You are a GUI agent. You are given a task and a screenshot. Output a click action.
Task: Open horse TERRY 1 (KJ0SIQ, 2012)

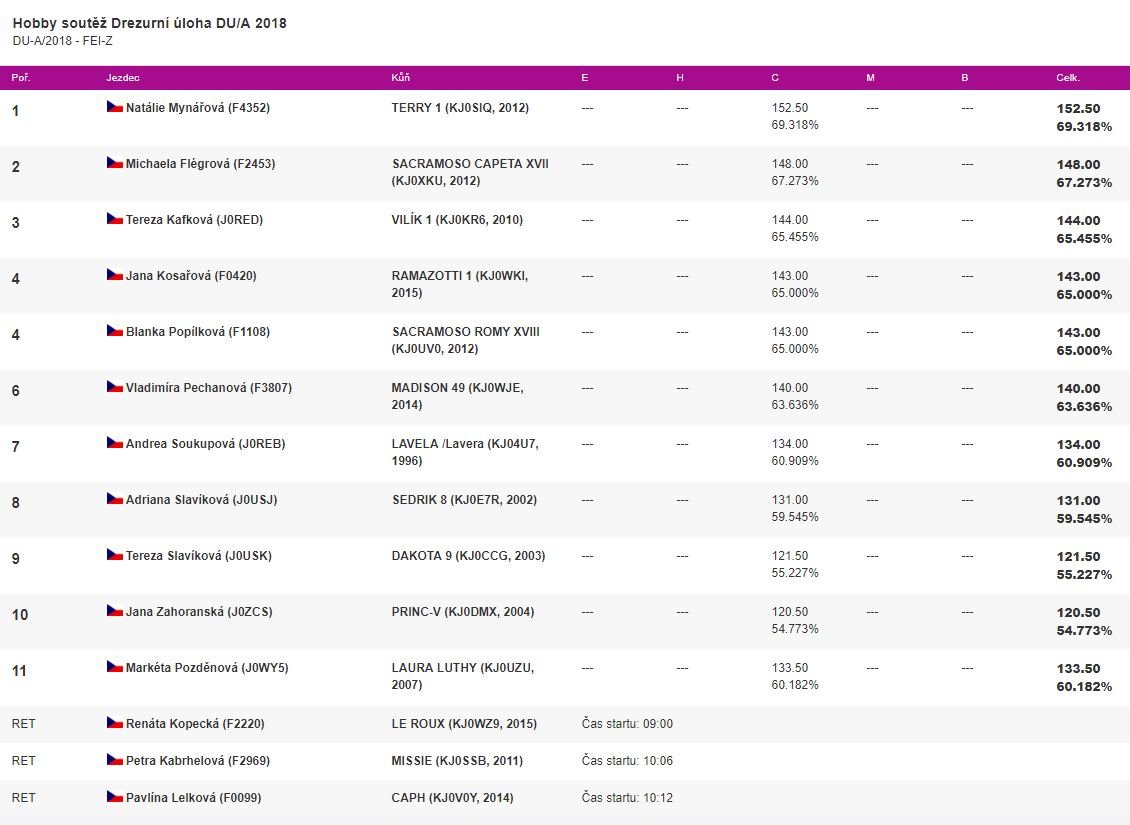460,107
